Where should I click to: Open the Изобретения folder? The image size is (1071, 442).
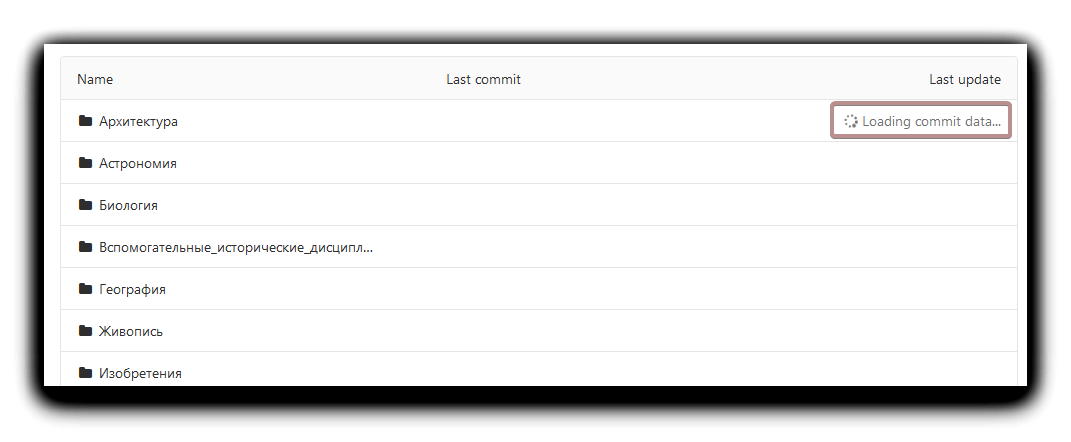click(140, 373)
